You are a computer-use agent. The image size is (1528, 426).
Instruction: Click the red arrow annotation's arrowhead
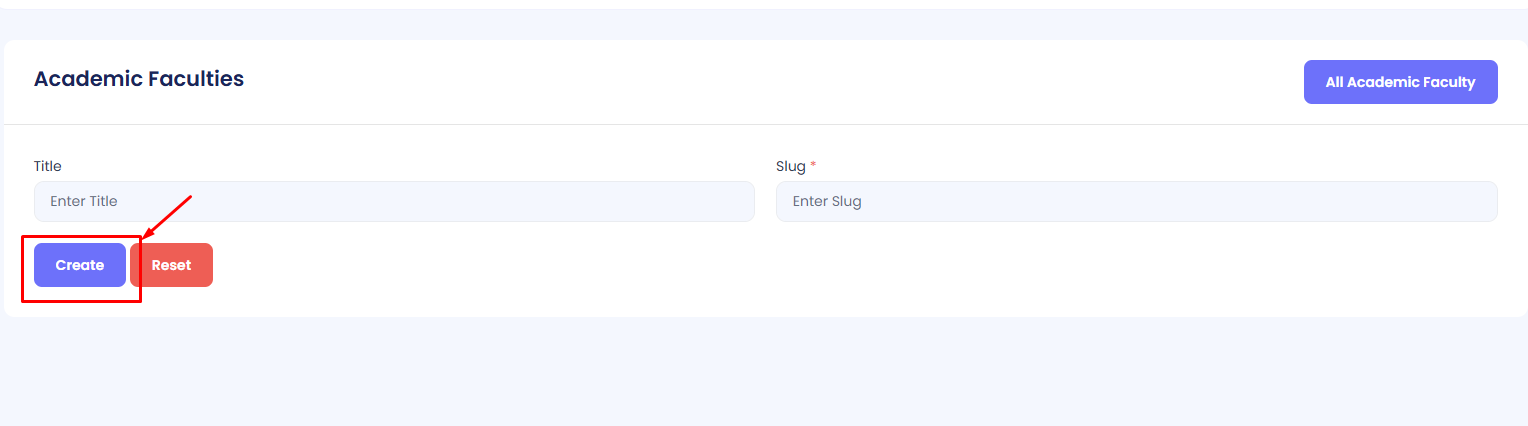146,236
